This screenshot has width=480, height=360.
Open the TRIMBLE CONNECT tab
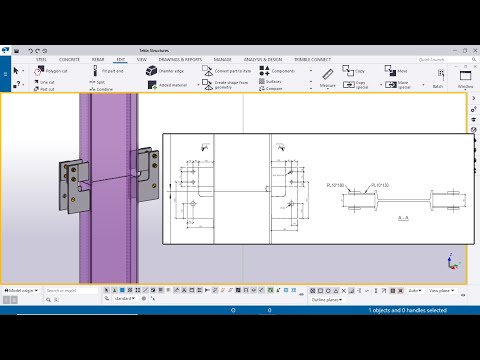[312, 60]
